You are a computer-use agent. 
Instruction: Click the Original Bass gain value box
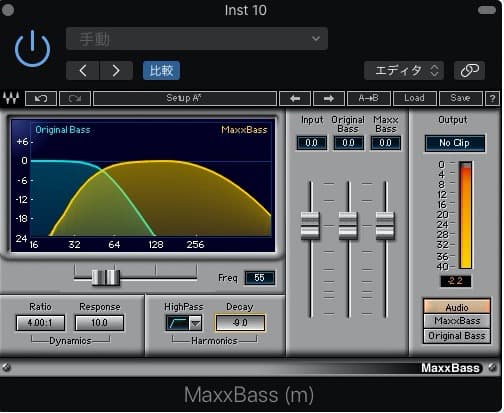coord(348,143)
